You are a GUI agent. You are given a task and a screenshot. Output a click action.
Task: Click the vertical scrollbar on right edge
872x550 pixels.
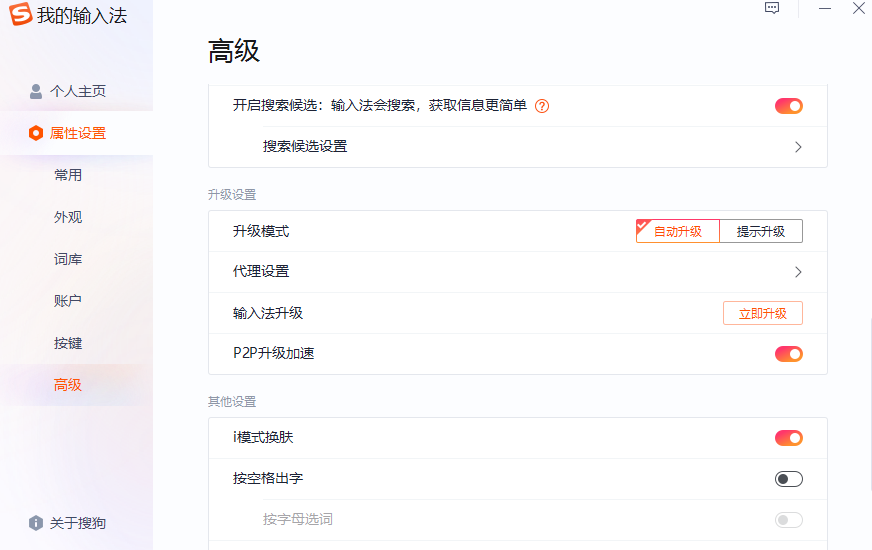pos(870,405)
